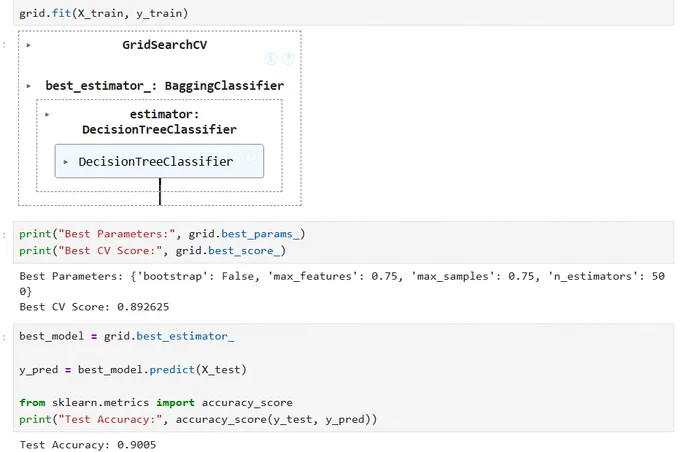680x452 pixels.
Task: Focus the grid.fit(X_train, y_train) code cell
Action: point(343,13)
